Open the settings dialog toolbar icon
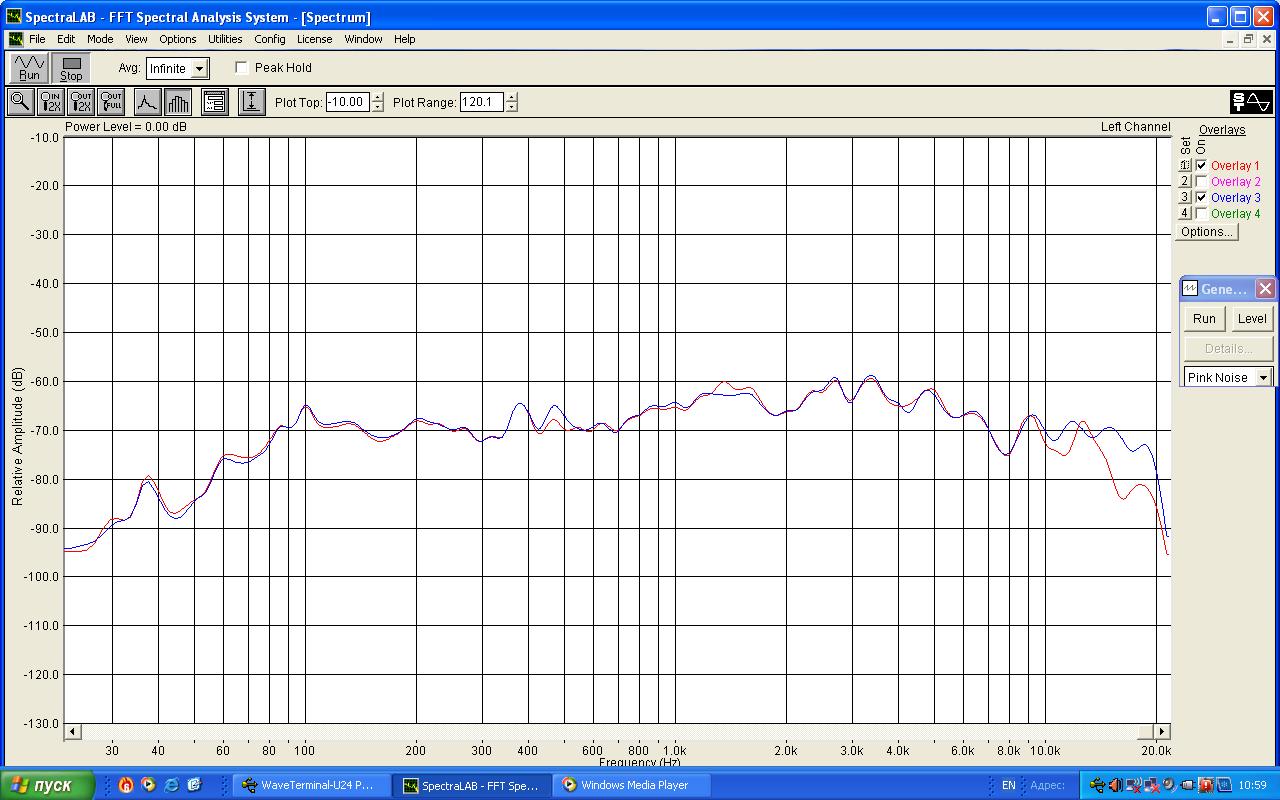This screenshot has width=1280, height=800. (214, 101)
